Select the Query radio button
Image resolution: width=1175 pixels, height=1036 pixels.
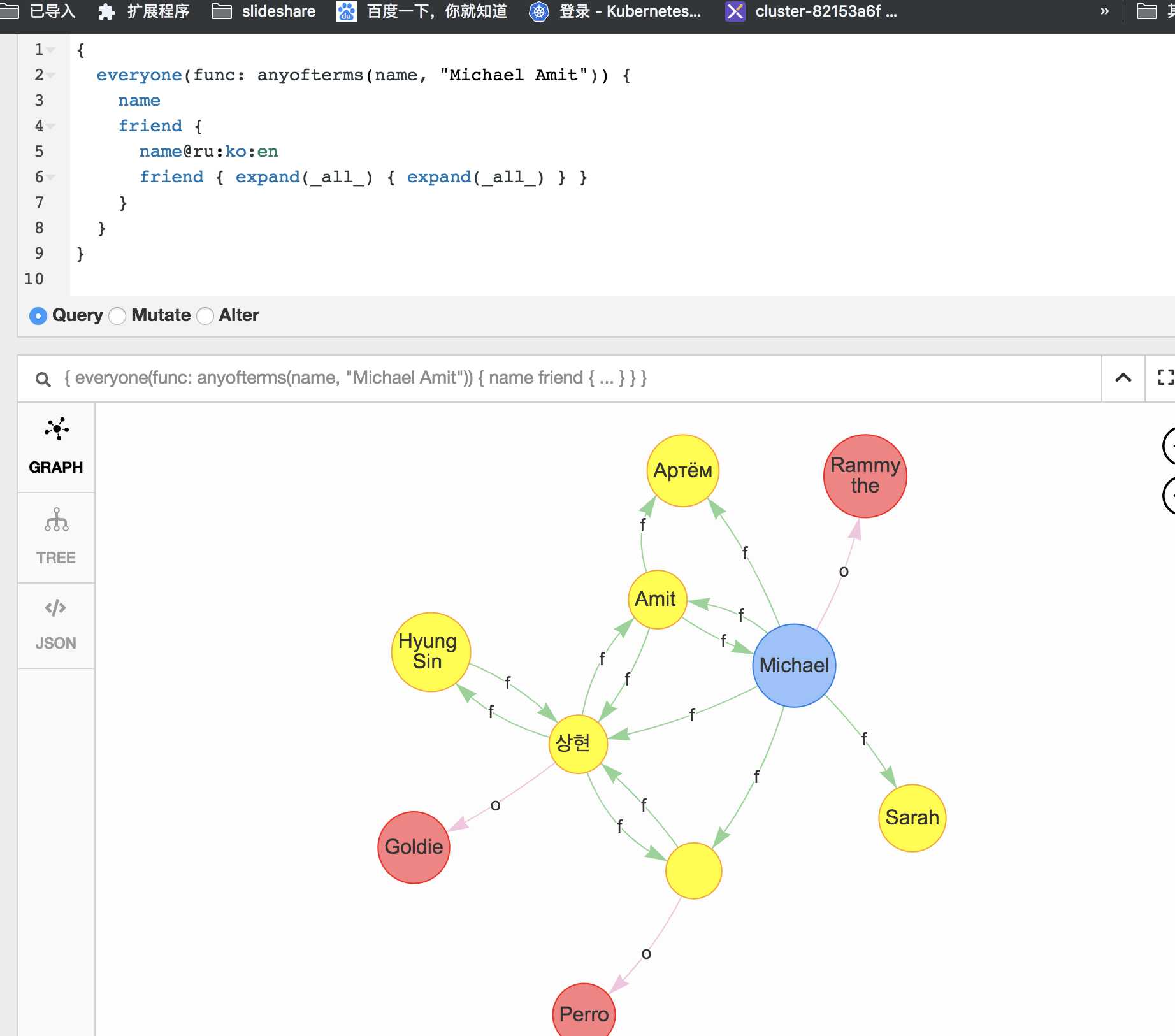[x=38, y=316]
